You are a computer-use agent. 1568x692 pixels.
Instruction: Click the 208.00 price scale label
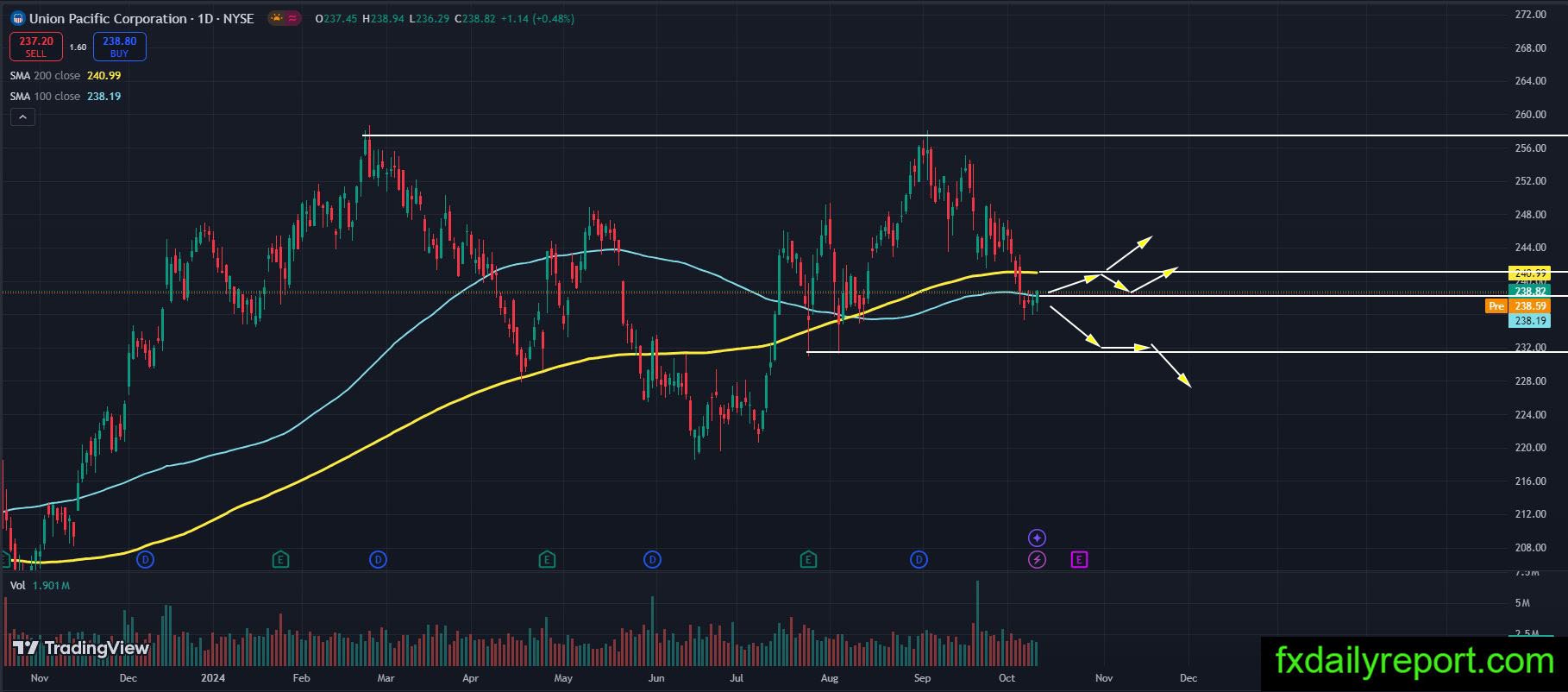click(x=1530, y=548)
